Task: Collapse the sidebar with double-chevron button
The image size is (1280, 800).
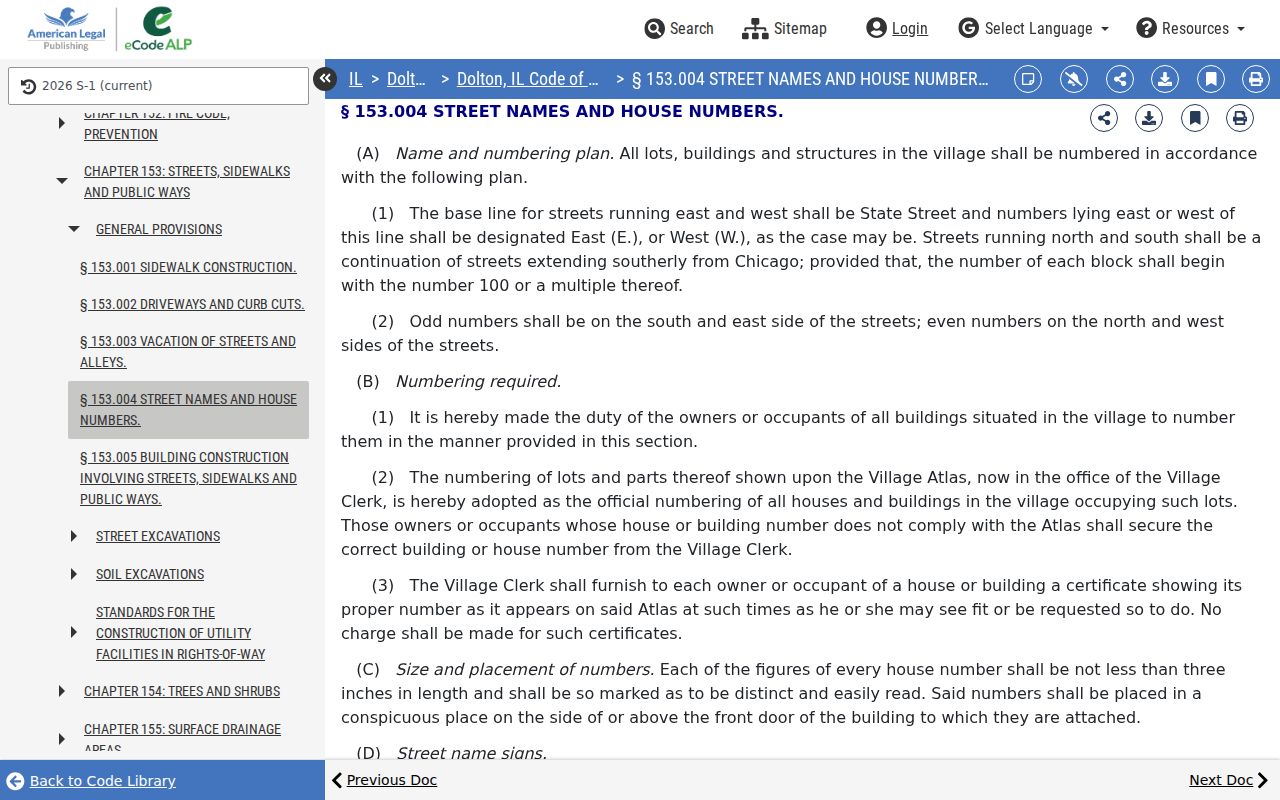Action: click(x=325, y=79)
